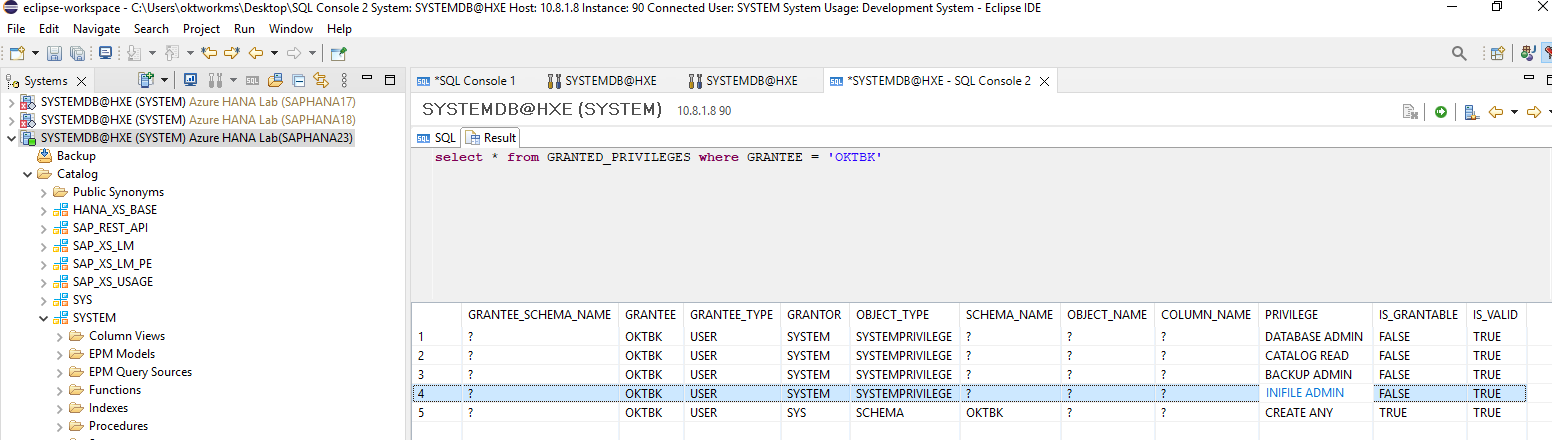Click the greyed-out cancel icon left of Execute

click(x=1410, y=112)
